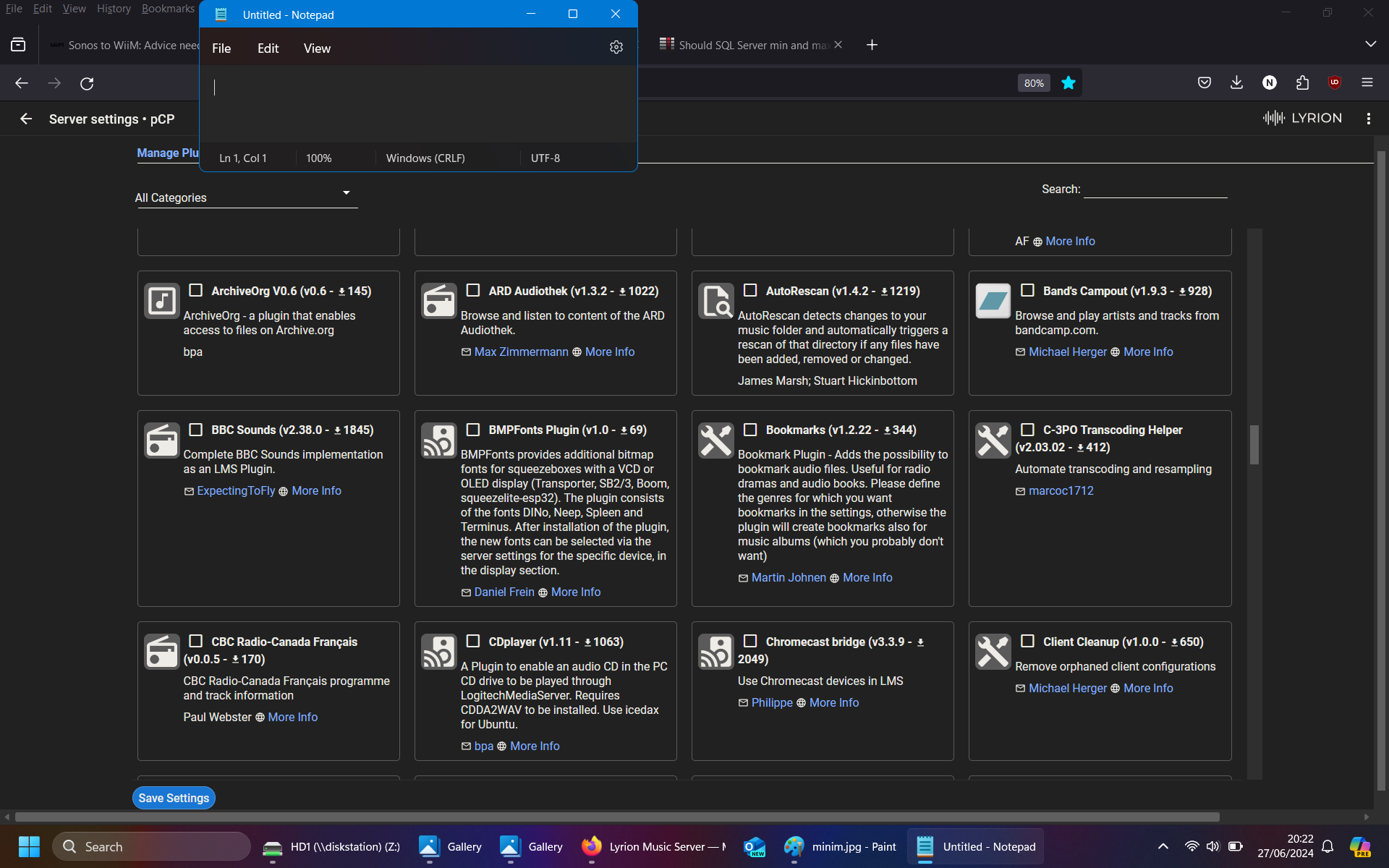Select the Bookmarks plugin checkbox
Viewport: 1389px width, 868px height.
(x=750, y=430)
